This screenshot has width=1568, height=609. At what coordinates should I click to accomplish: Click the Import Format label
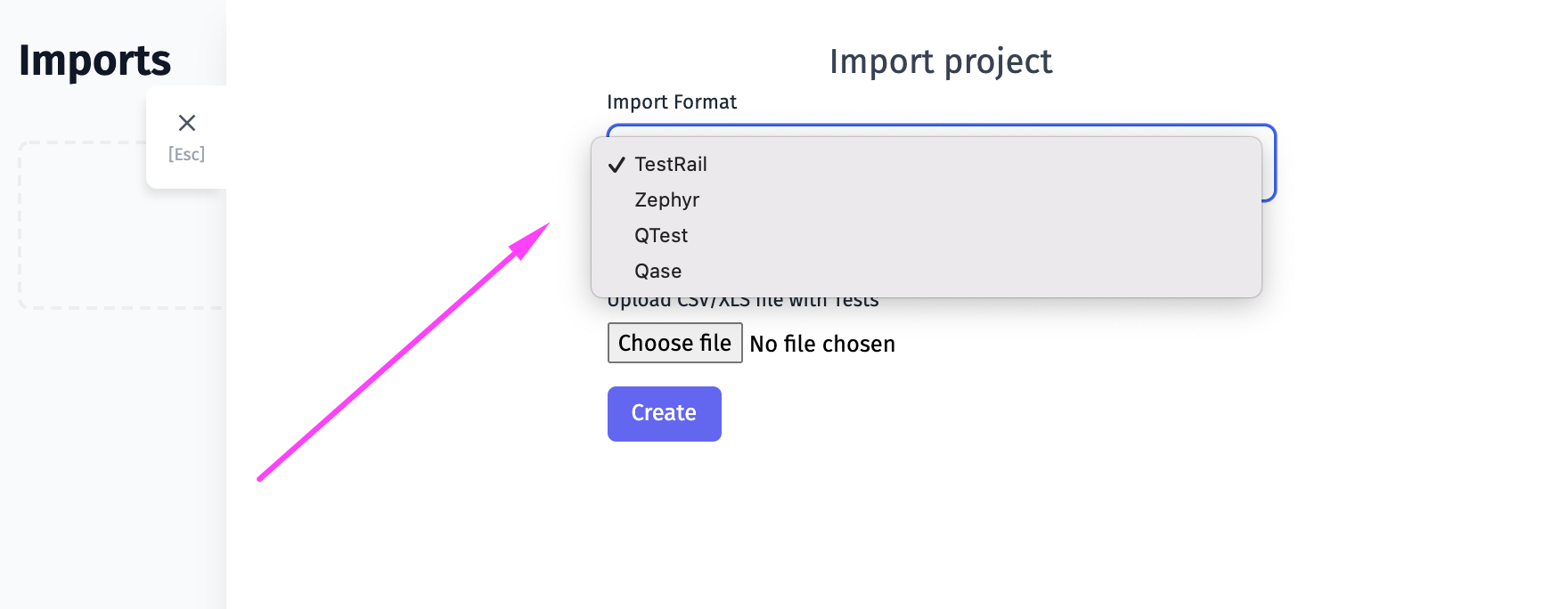(x=672, y=102)
